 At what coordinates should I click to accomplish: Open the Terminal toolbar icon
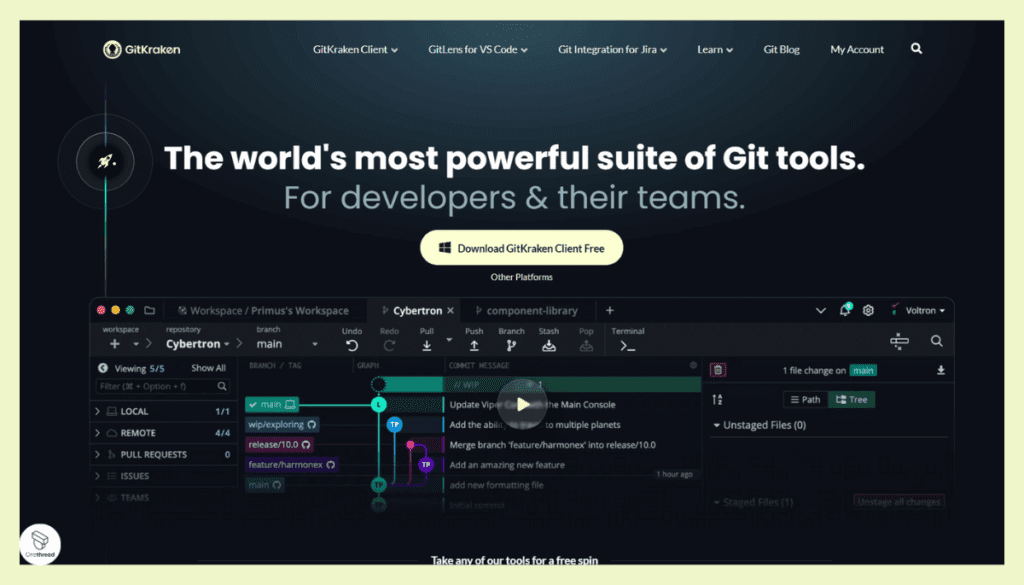[x=628, y=346]
